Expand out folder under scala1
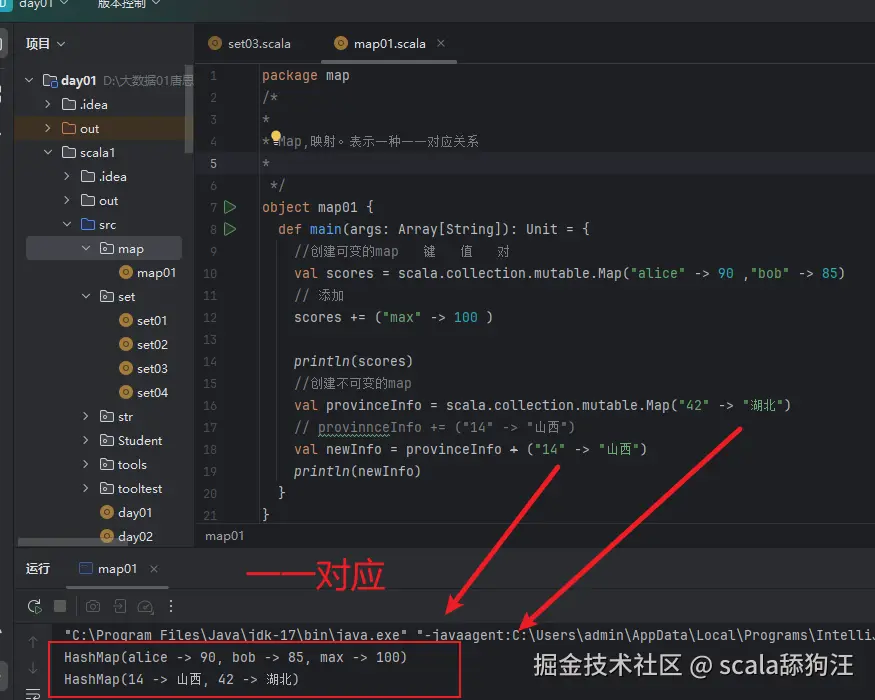 [x=67, y=200]
